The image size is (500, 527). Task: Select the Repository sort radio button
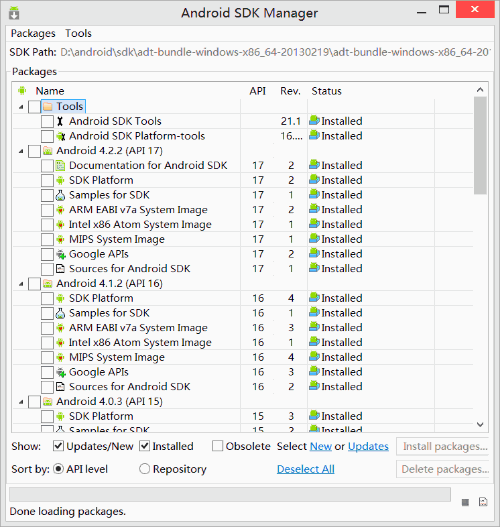144,469
